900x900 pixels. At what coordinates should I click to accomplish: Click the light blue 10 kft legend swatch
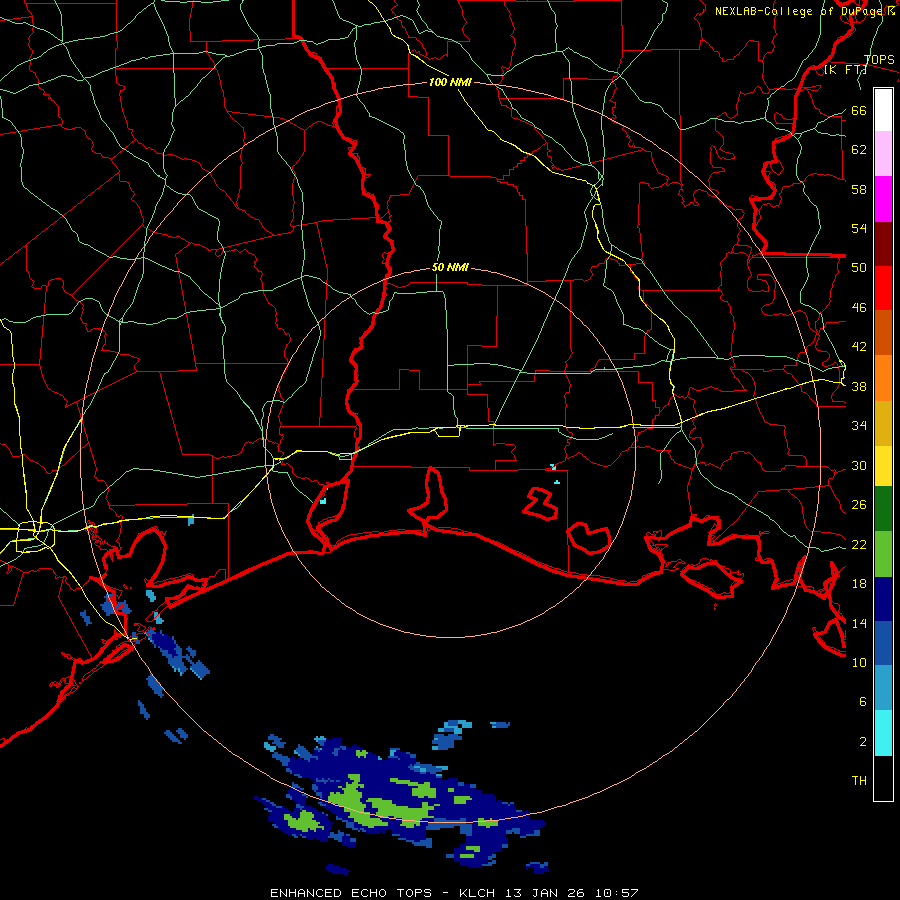point(883,688)
